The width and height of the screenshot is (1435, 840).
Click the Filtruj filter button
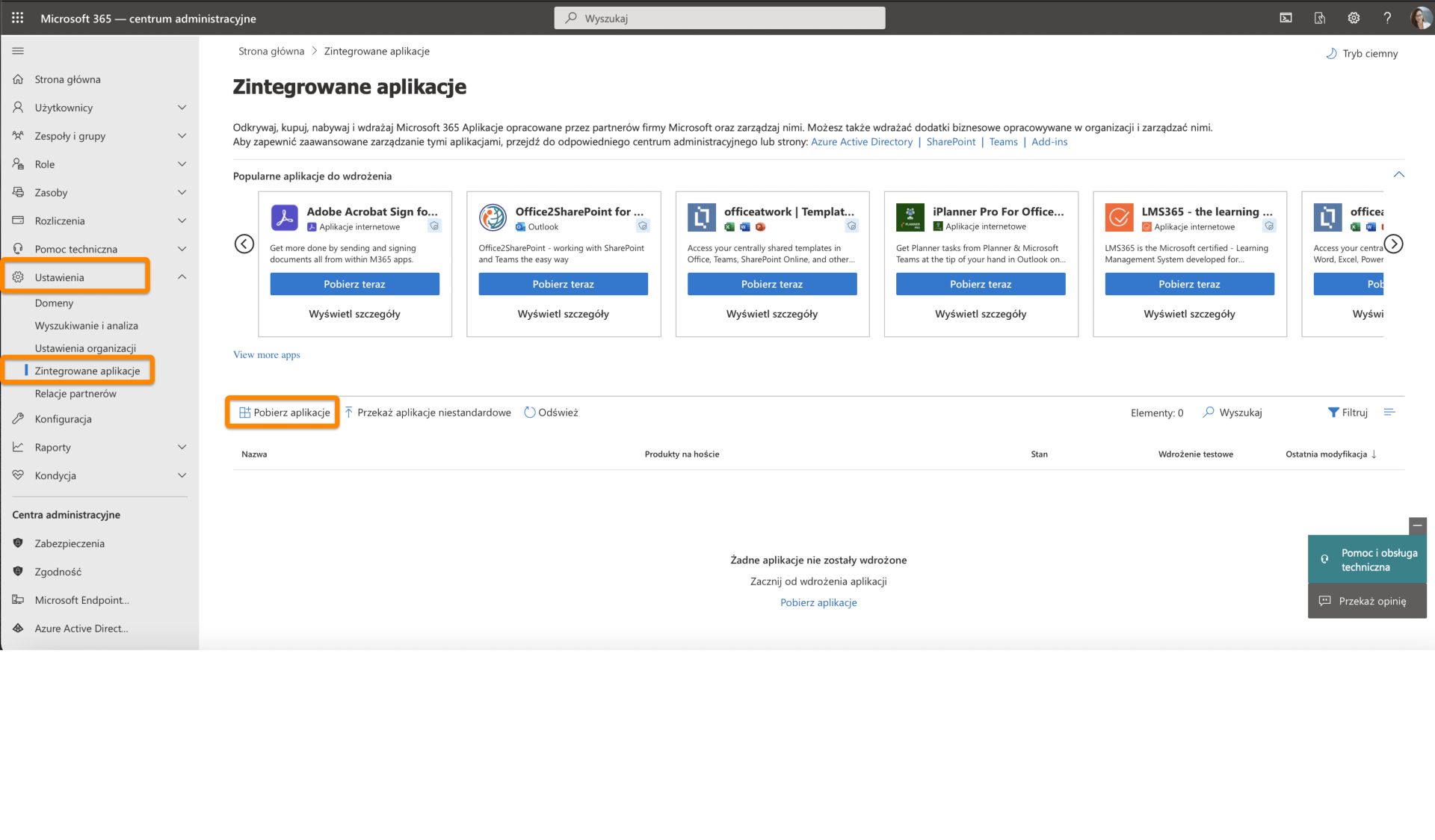pyautogui.click(x=1348, y=413)
